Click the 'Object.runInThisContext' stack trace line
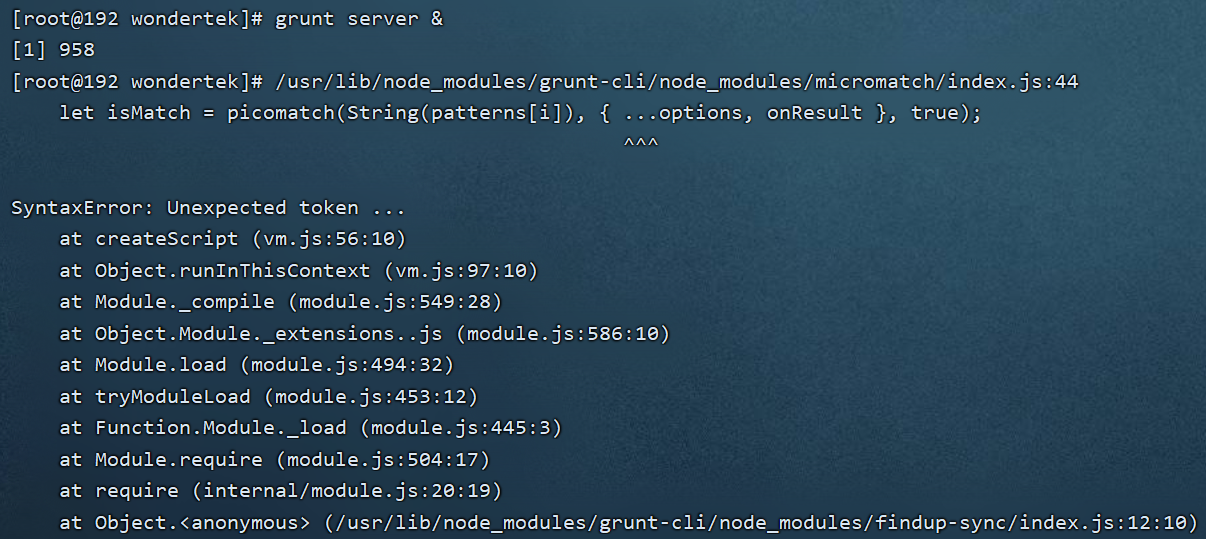This screenshot has width=1206, height=539. click(299, 271)
